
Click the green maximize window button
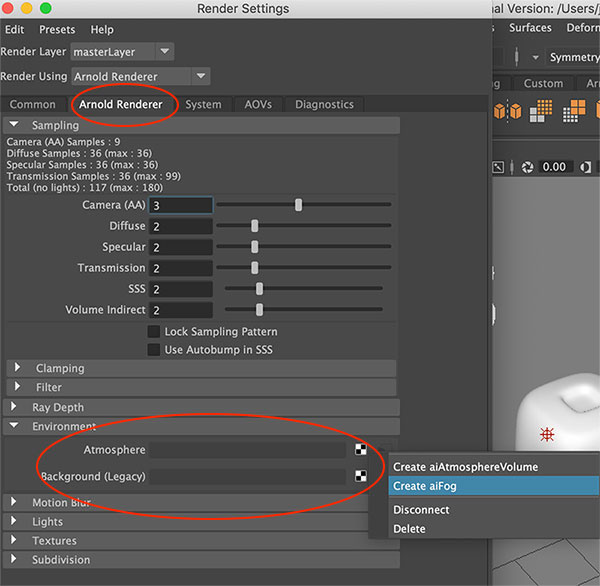(x=46, y=8)
